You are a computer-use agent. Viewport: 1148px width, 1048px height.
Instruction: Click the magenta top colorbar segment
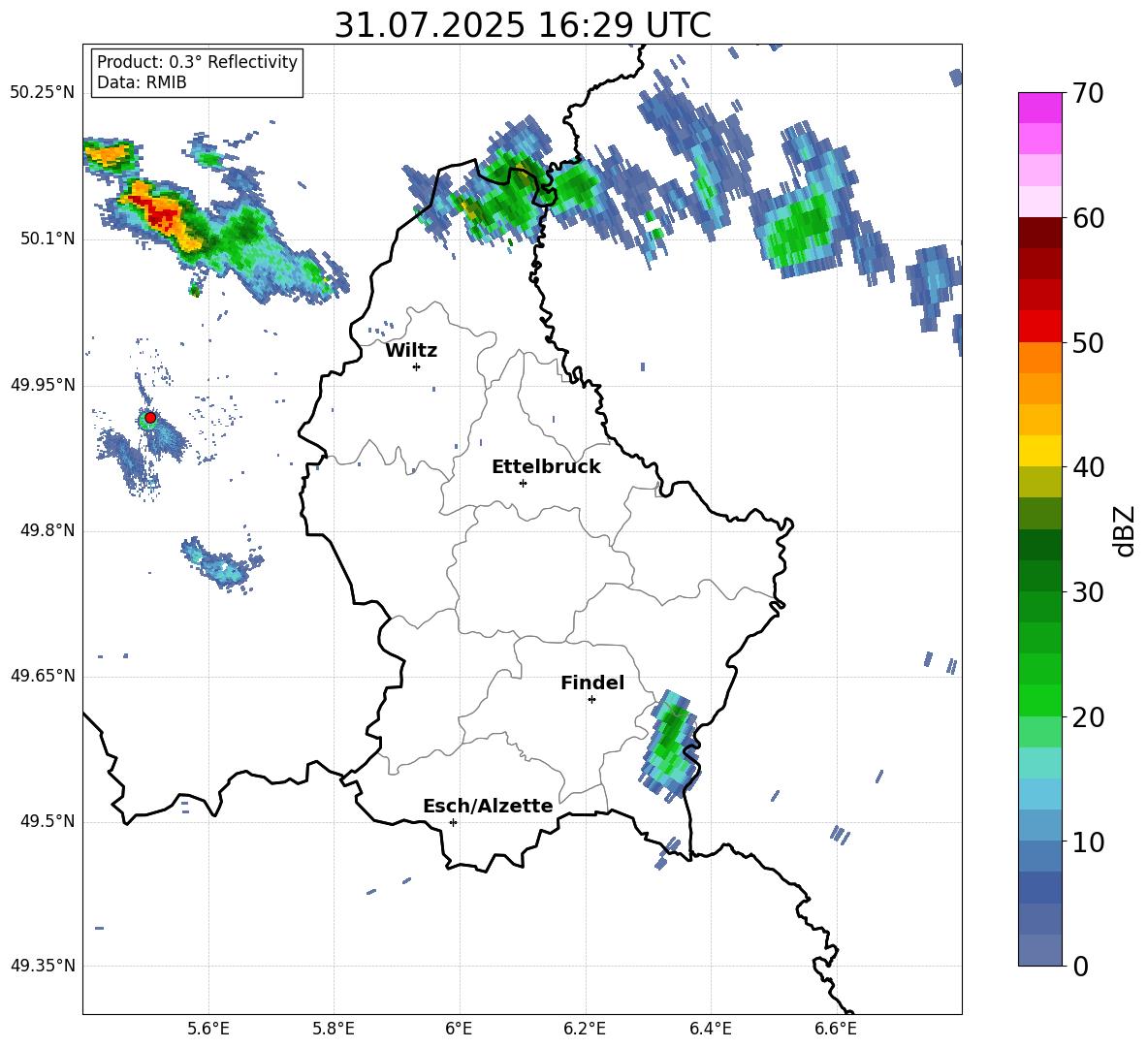tap(1039, 108)
